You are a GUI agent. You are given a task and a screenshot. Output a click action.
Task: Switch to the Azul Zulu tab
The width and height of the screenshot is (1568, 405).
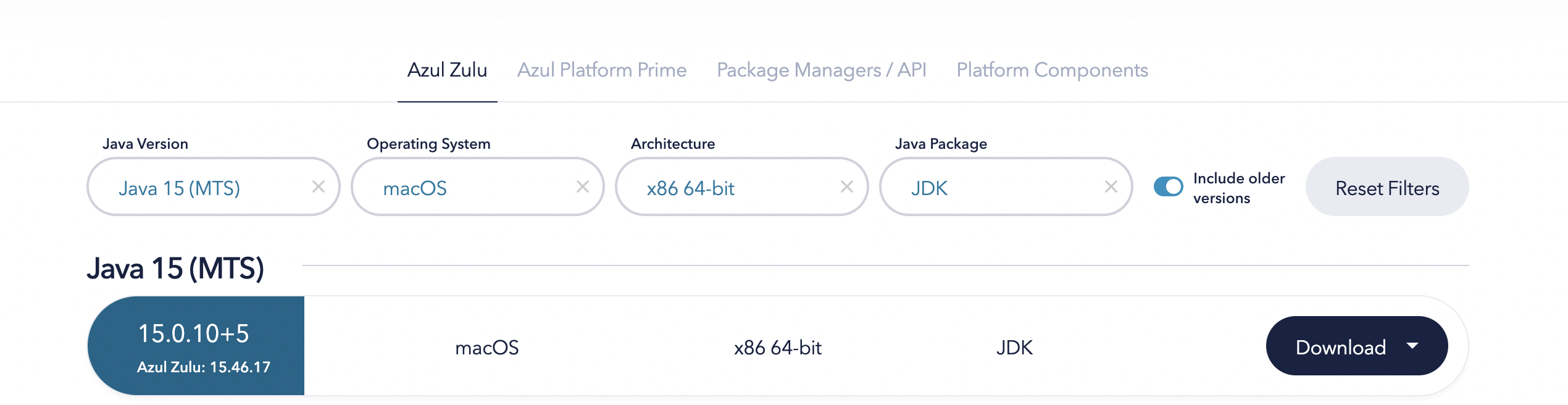(448, 70)
